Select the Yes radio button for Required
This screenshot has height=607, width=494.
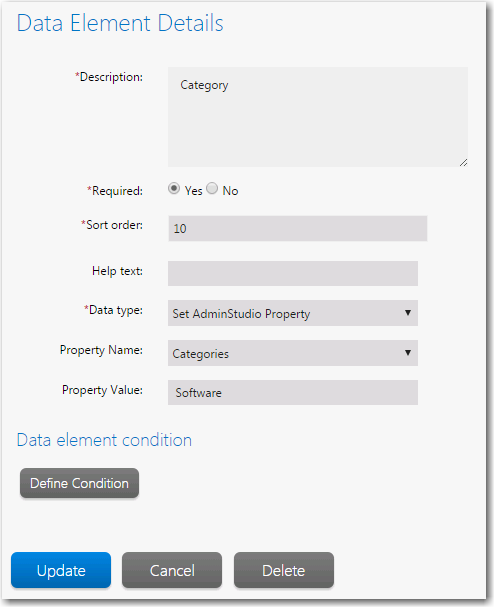tap(174, 189)
